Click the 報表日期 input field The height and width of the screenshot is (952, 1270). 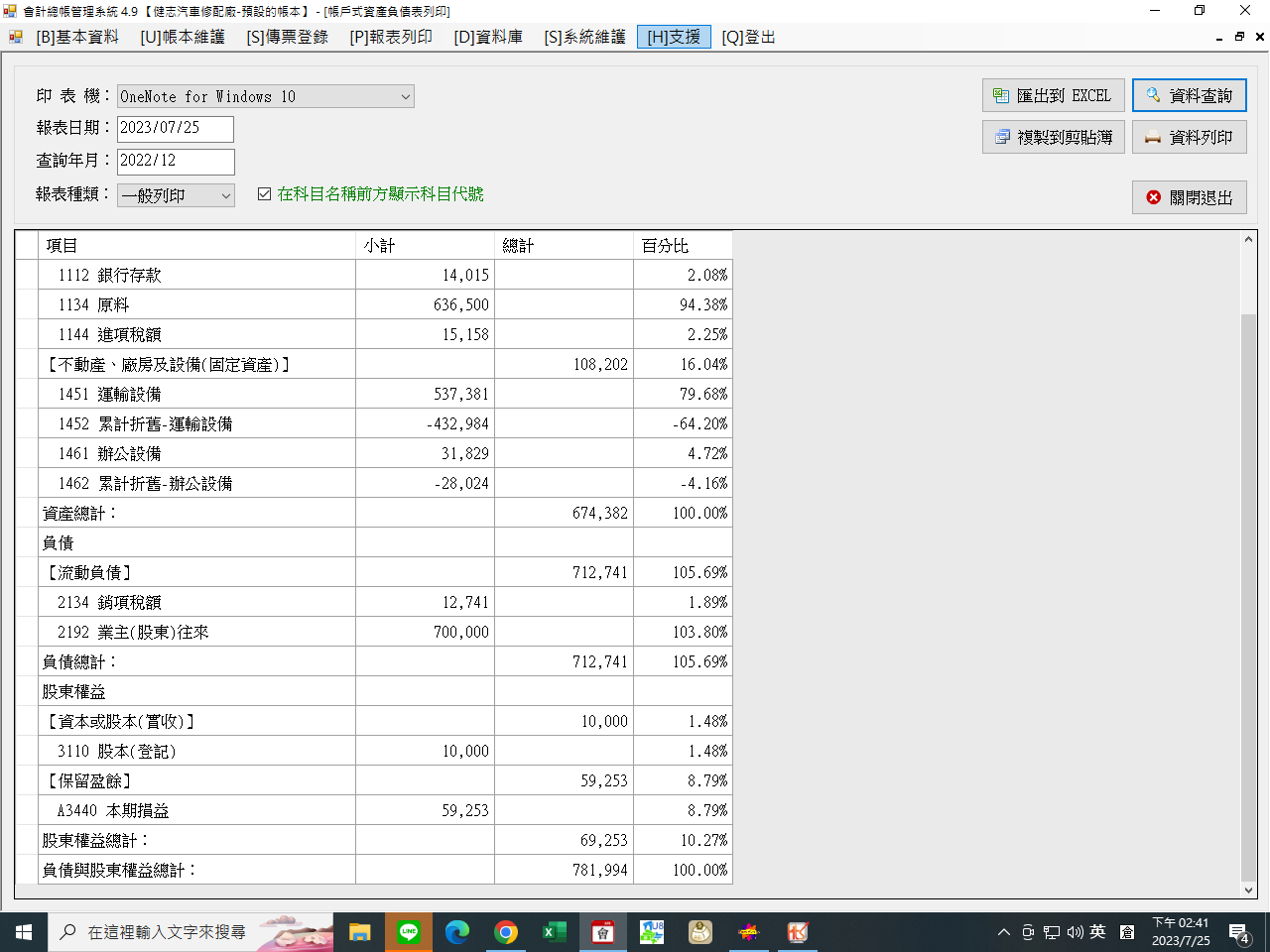pyautogui.click(x=176, y=128)
